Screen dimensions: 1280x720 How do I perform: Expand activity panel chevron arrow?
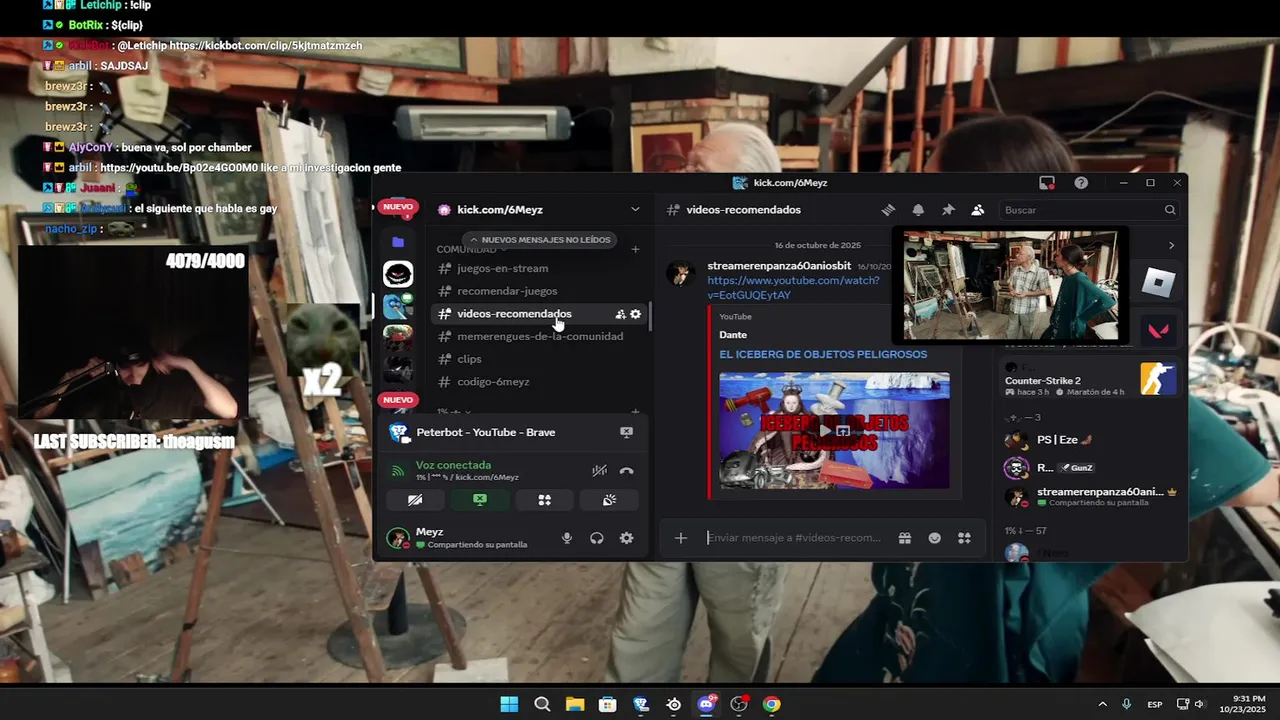[x=1171, y=245]
